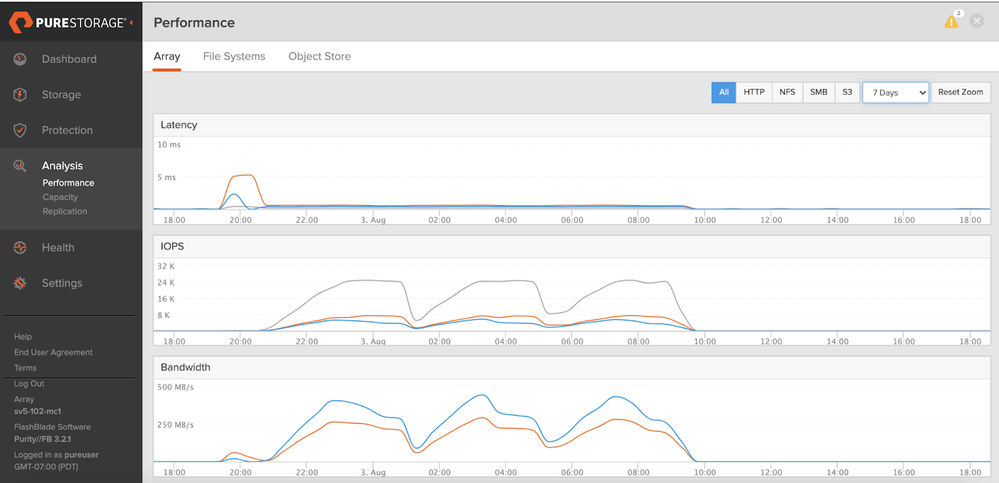Click the Performance page heading
Viewport: 999px width, 483px height.
tap(194, 22)
